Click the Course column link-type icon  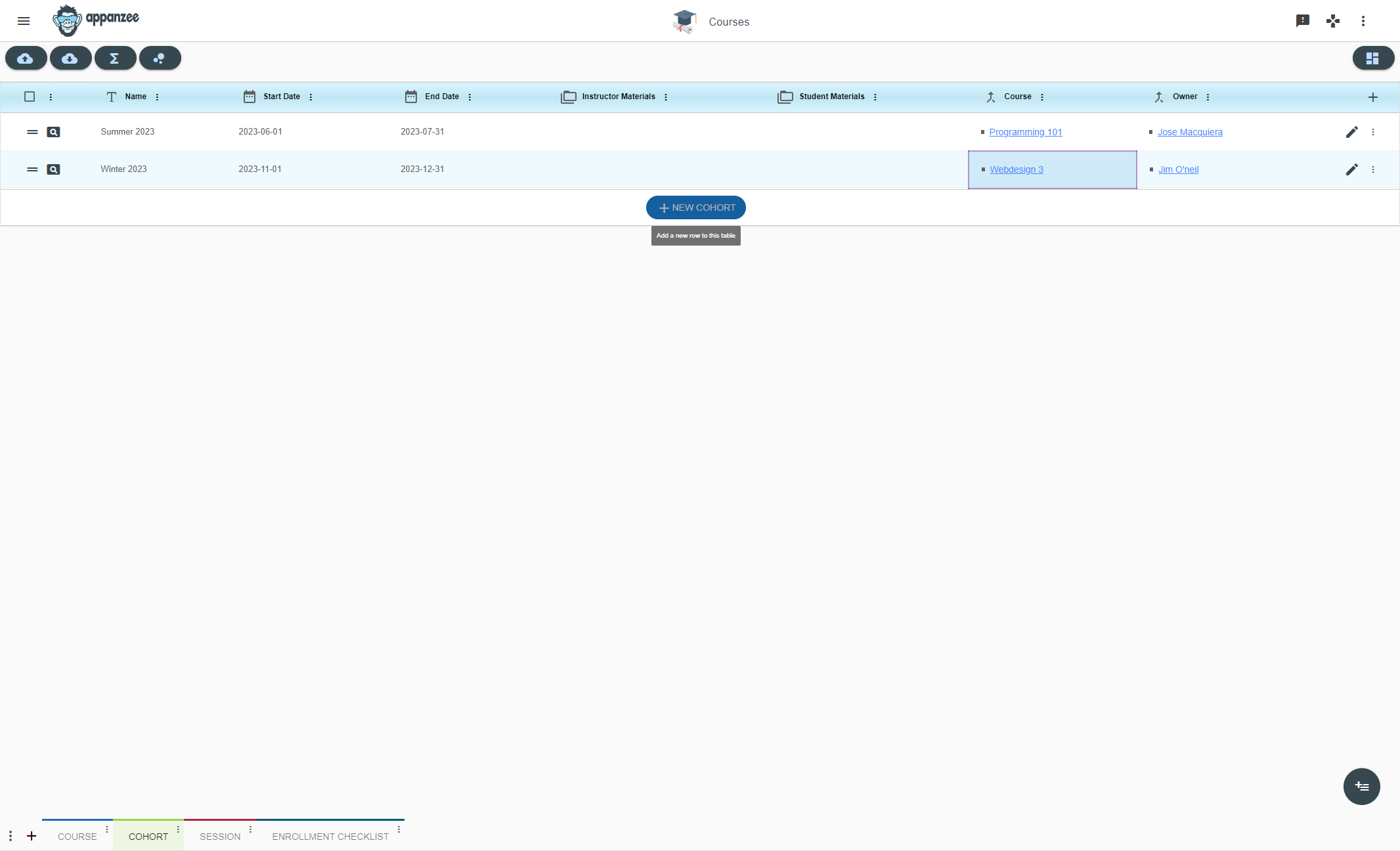click(x=991, y=97)
